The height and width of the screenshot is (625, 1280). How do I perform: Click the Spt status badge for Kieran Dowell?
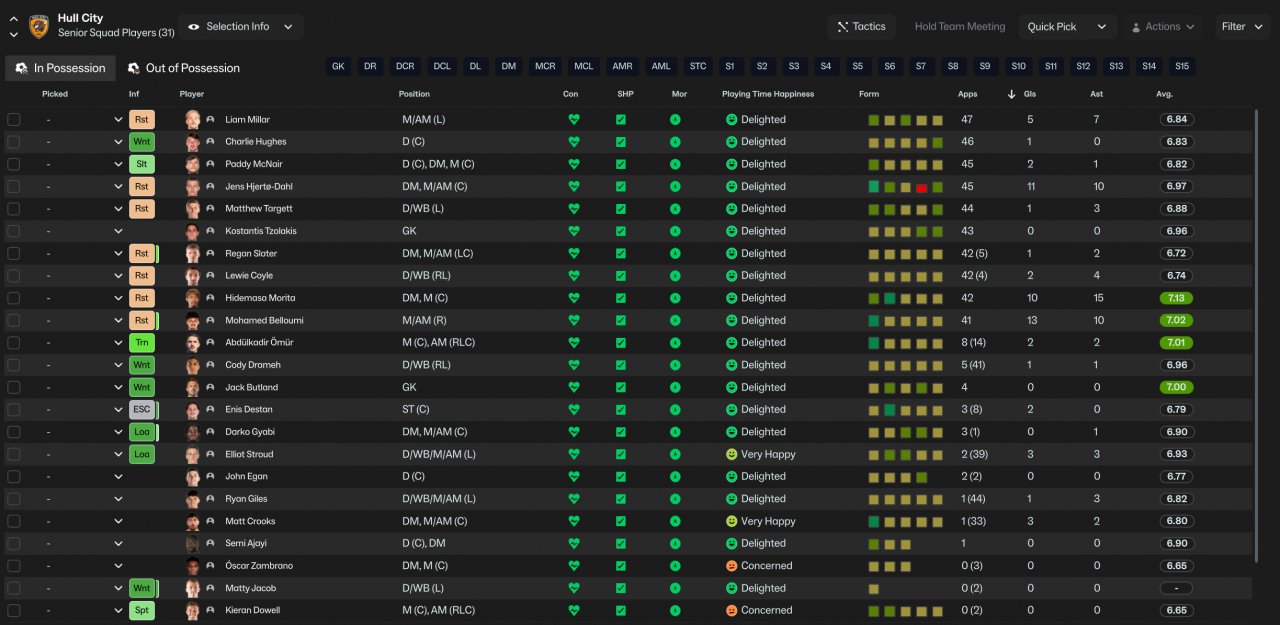click(142, 610)
